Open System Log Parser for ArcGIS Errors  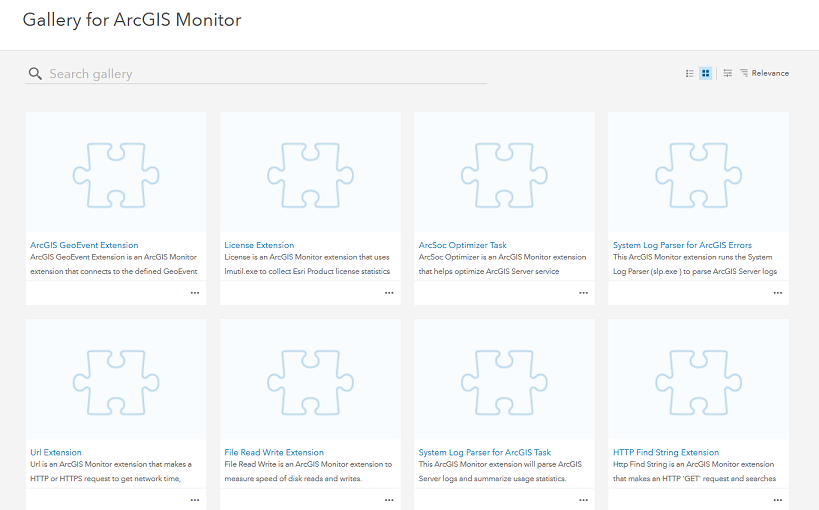click(682, 245)
